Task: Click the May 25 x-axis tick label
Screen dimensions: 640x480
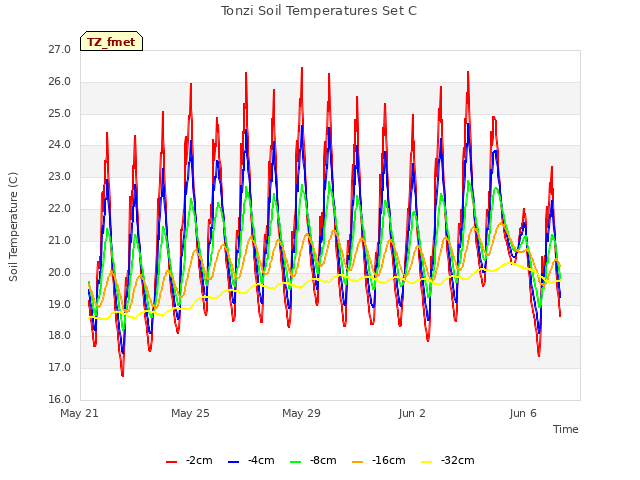Action: [190, 413]
